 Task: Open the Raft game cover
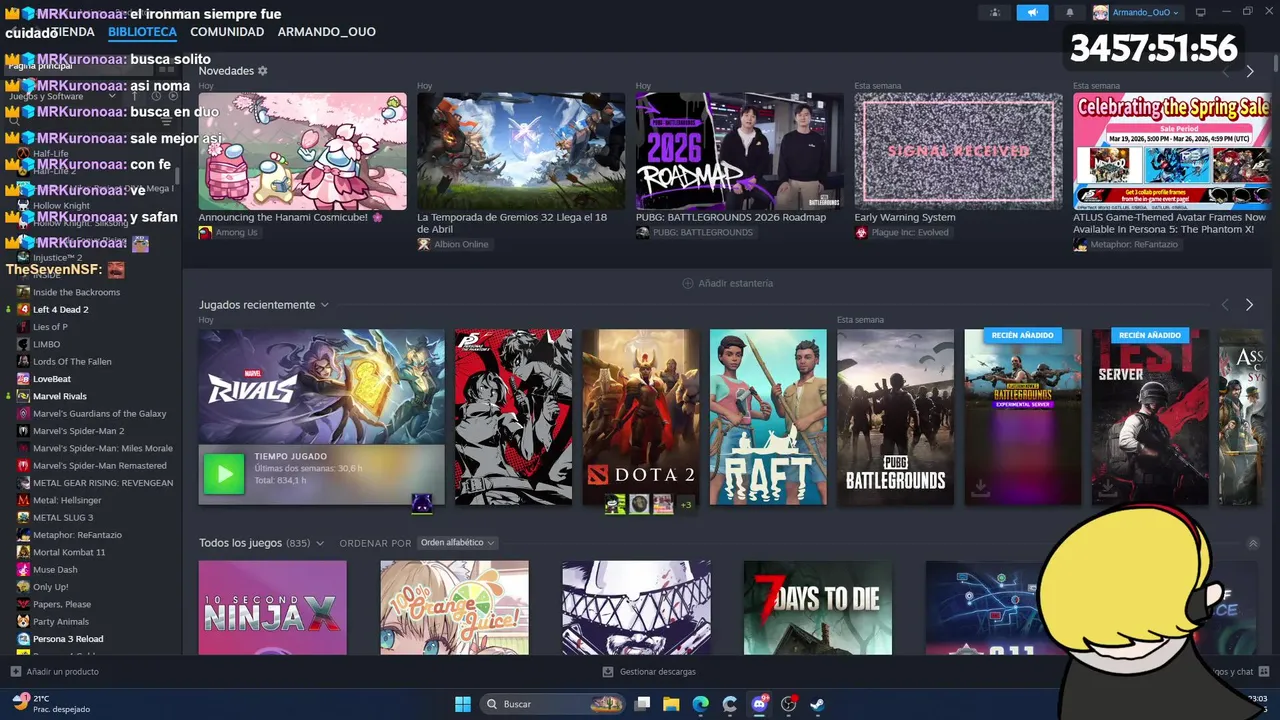coord(768,417)
